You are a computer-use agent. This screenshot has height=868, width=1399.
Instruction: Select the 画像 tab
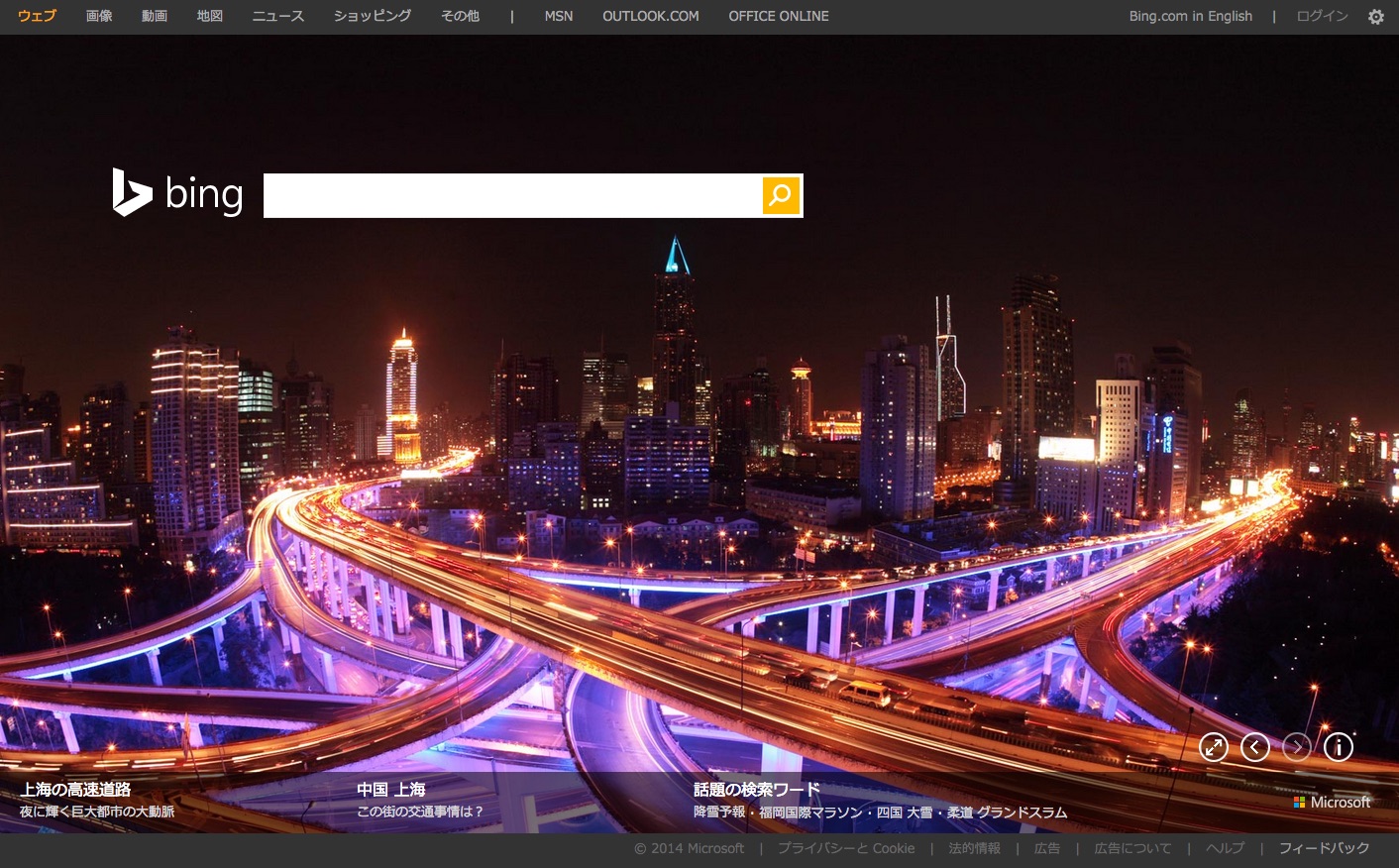tap(99, 17)
